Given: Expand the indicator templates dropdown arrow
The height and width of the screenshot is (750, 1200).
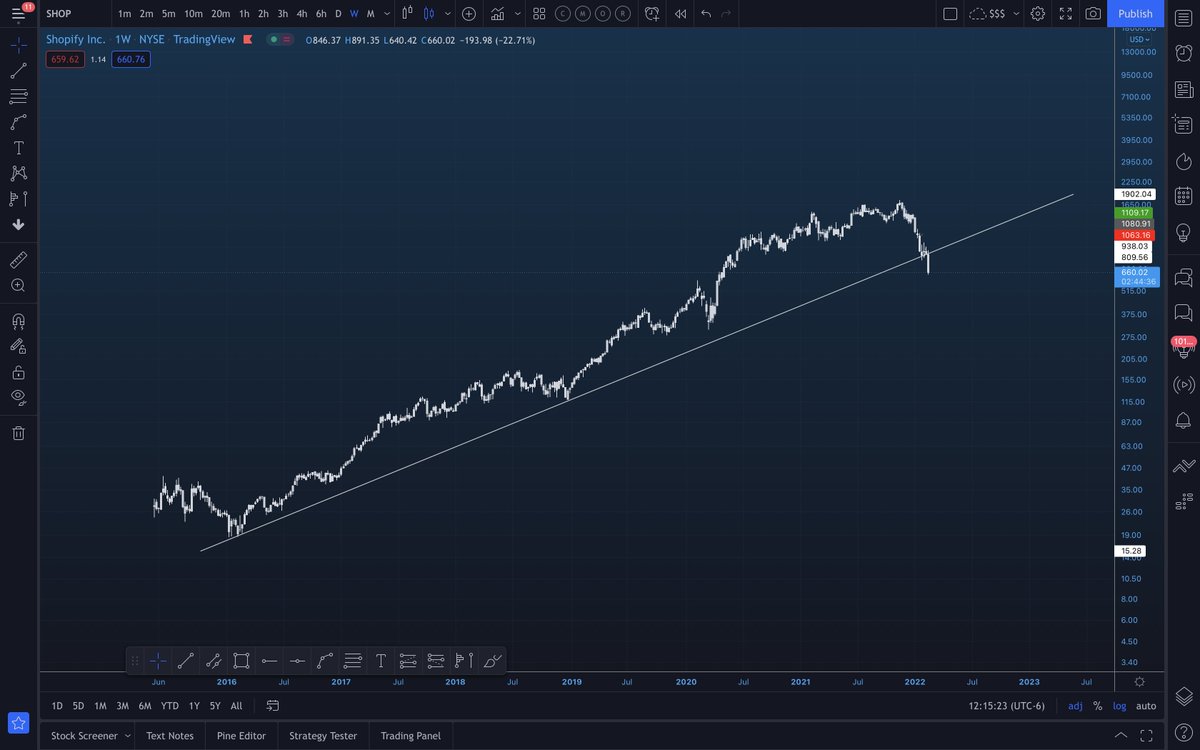Looking at the screenshot, I should pyautogui.click(x=517, y=14).
